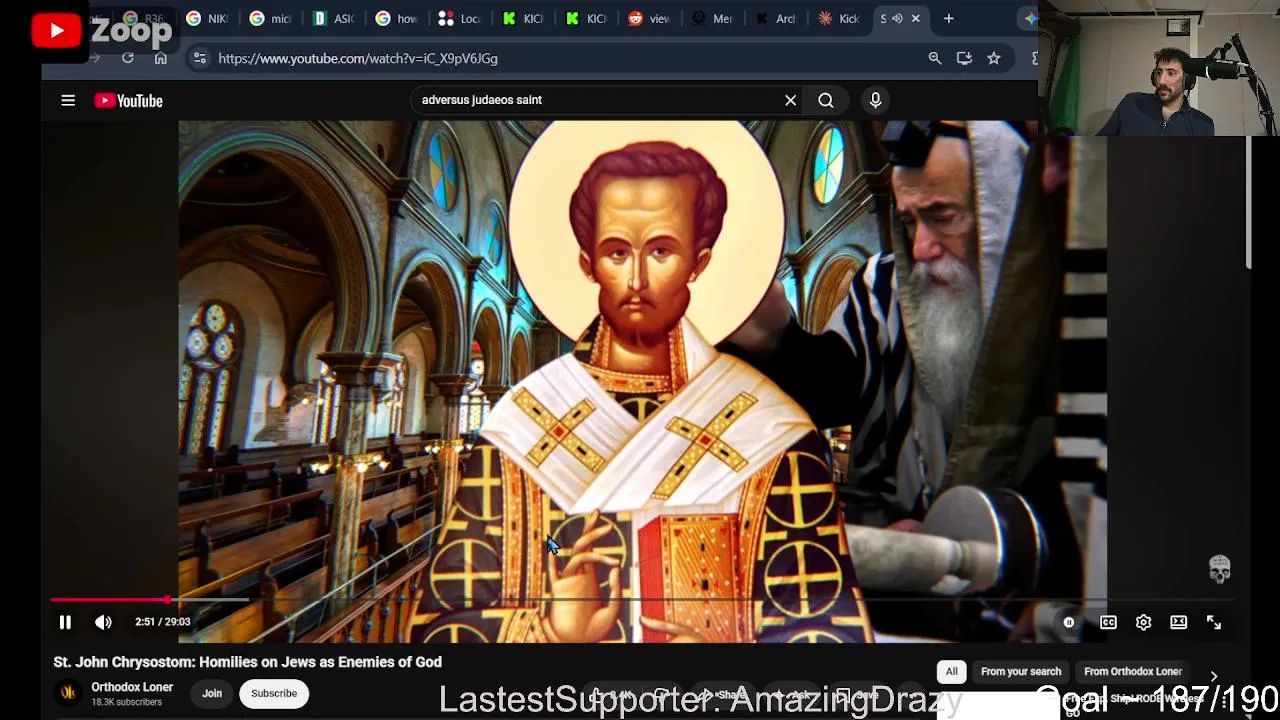1280x720 pixels.
Task: Reload the page in the browser
Action: coord(128,58)
